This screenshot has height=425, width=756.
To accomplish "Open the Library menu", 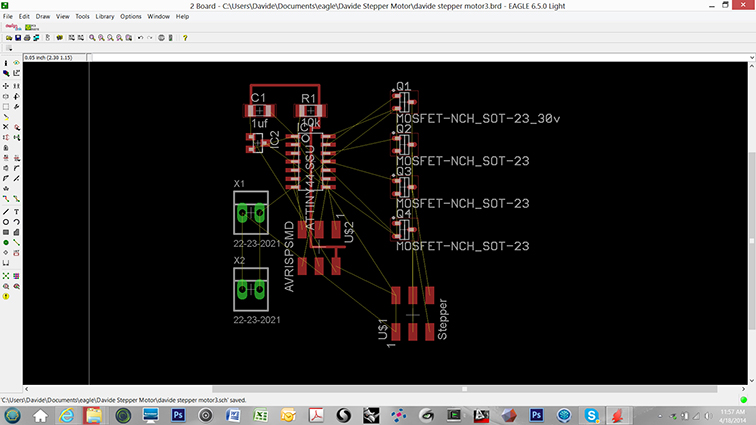I will click(105, 16).
